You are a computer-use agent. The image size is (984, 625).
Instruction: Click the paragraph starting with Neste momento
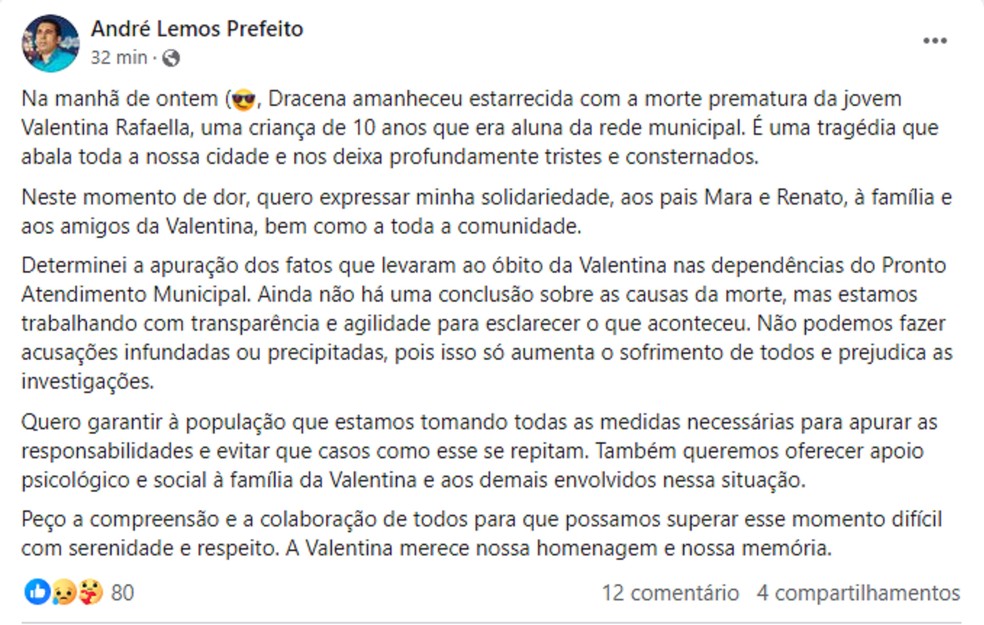point(487,211)
